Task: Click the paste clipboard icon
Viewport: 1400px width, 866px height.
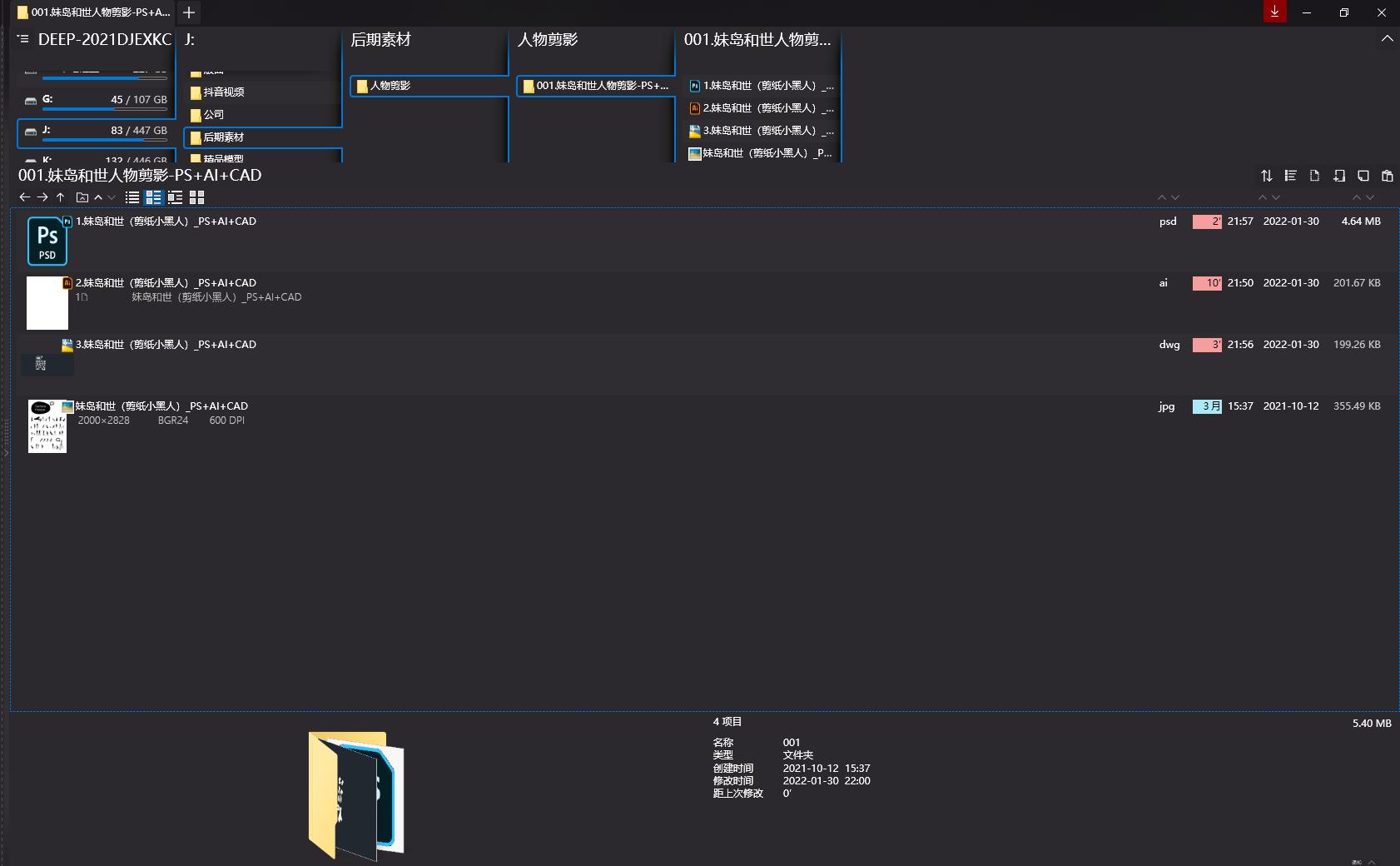Action: (1387, 176)
